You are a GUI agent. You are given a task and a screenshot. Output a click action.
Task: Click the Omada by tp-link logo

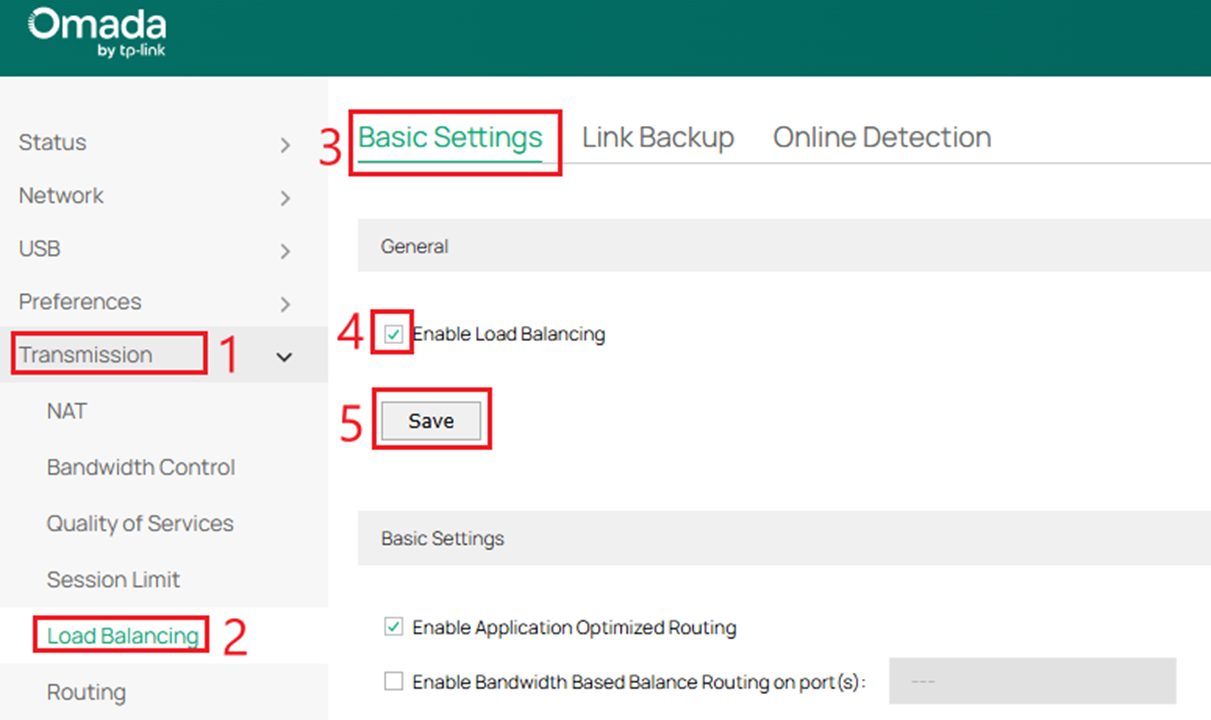pyautogui.click(x=97, y=33)
